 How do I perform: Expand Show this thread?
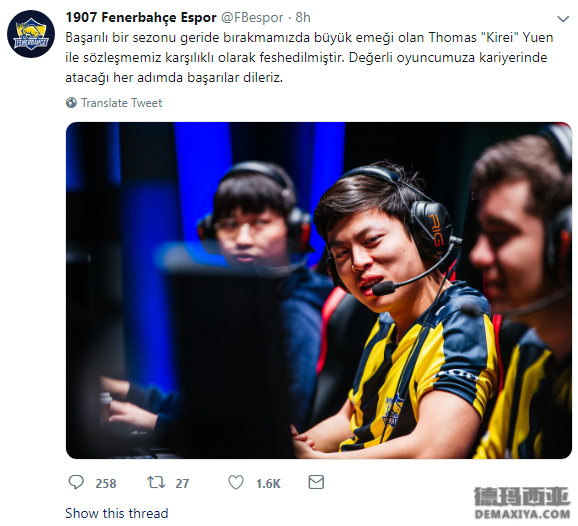[116, 513]
